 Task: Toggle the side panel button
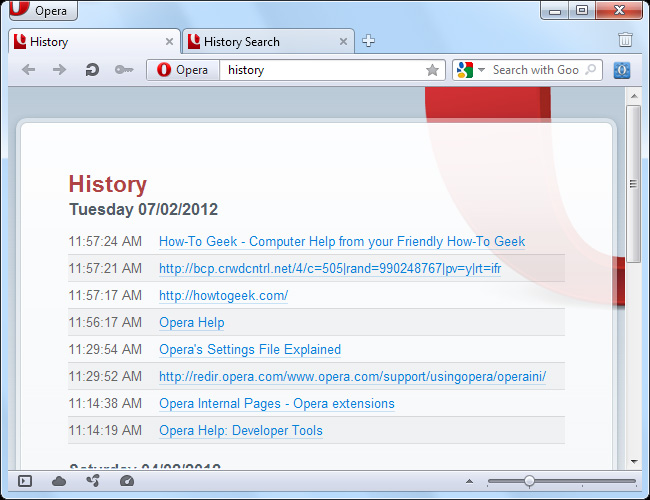tap(25, 481)
